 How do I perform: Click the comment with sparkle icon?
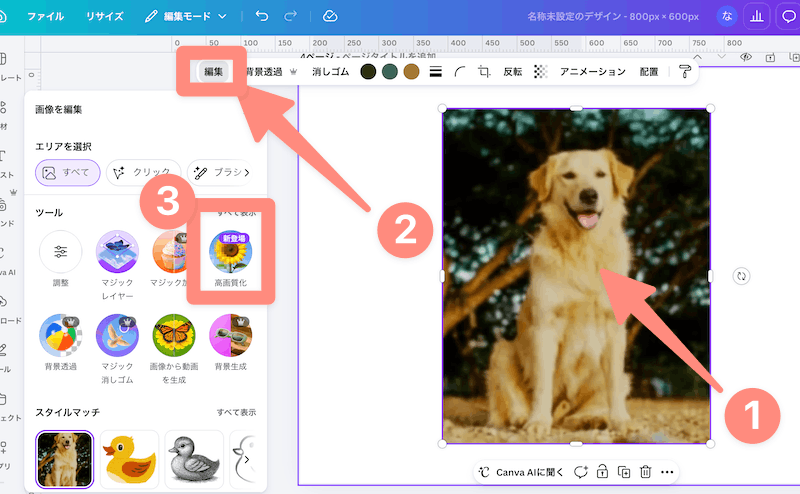[581, 472]
